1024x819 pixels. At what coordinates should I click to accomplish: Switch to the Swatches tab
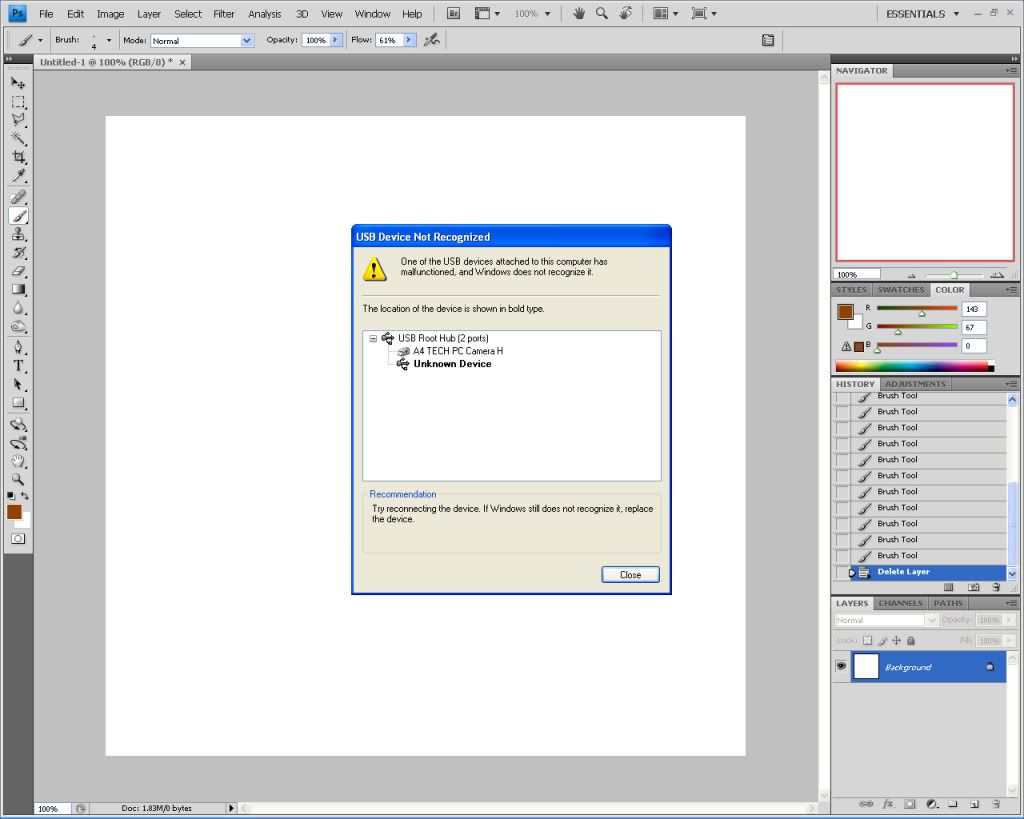coord(901,290)
